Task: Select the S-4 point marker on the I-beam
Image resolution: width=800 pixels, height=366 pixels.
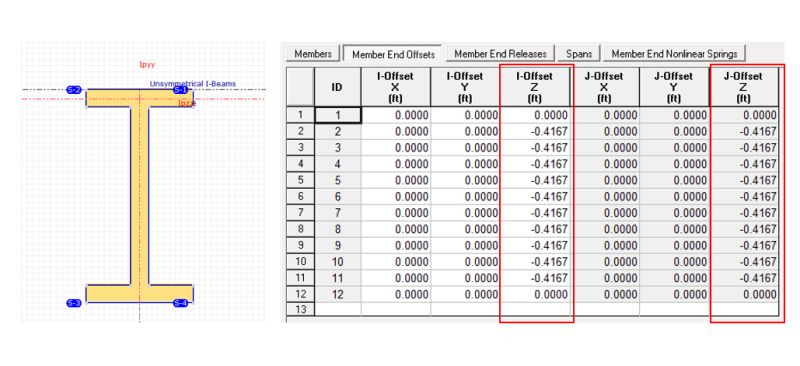Action: (x=181, y=303)
